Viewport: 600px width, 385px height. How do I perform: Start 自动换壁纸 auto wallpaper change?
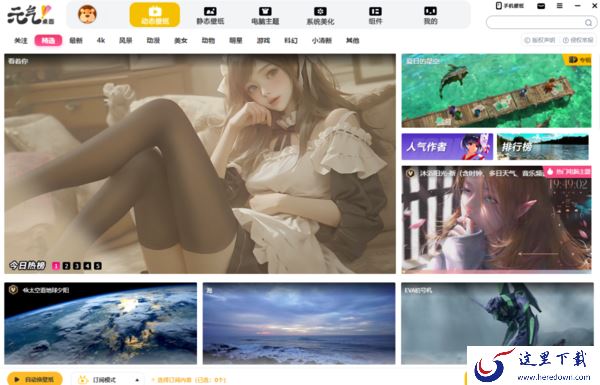click(35, 379)
